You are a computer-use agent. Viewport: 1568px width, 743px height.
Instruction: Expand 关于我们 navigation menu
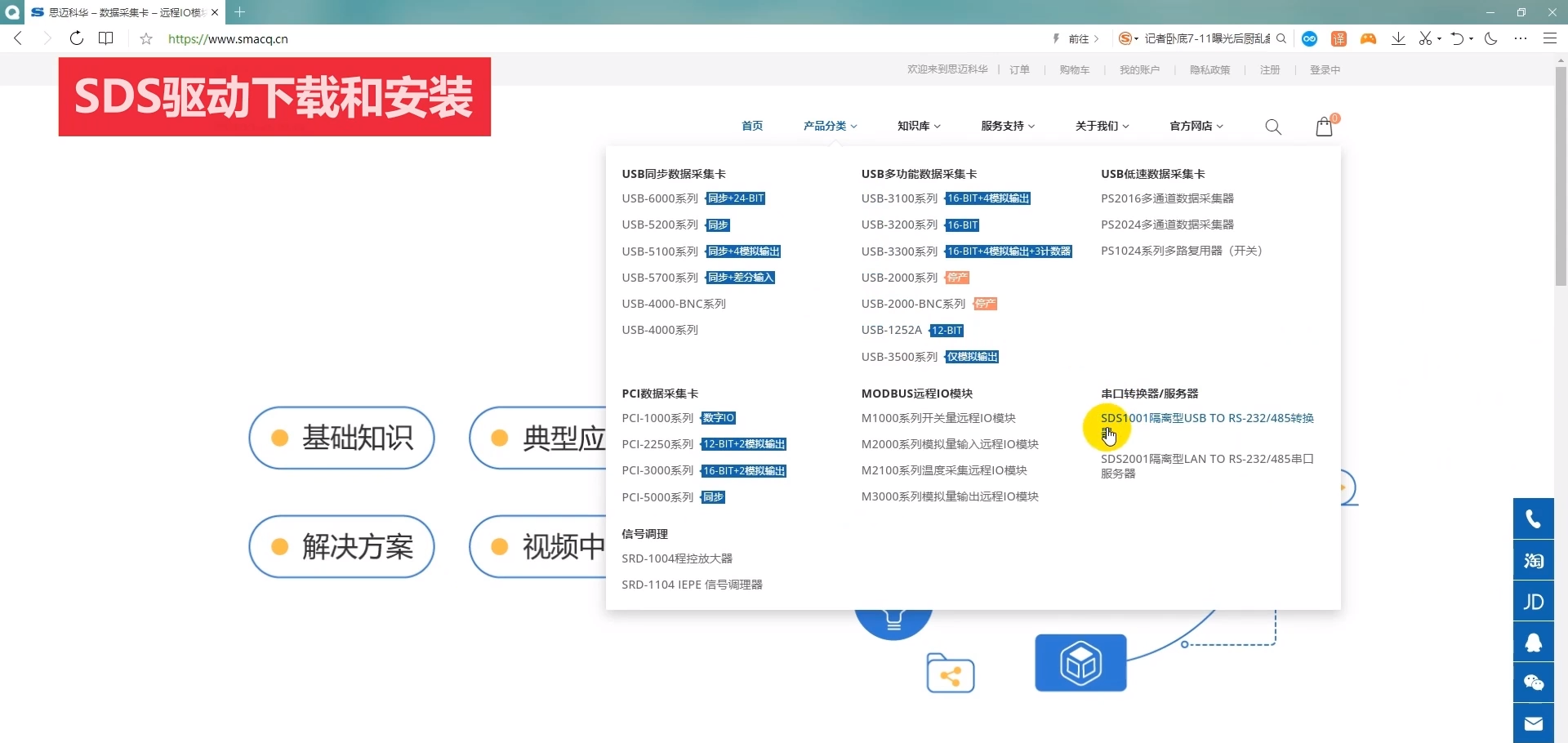click(1102, 126)
